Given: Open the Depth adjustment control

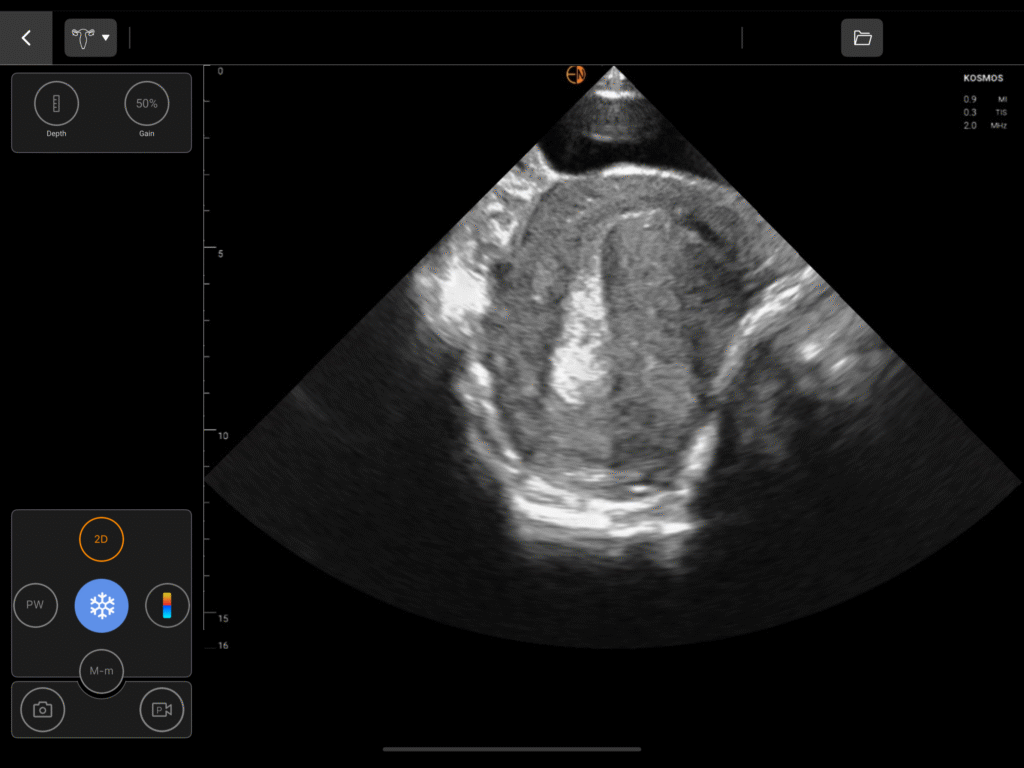Looking at the screenshot, I should [x=56, y=103].
